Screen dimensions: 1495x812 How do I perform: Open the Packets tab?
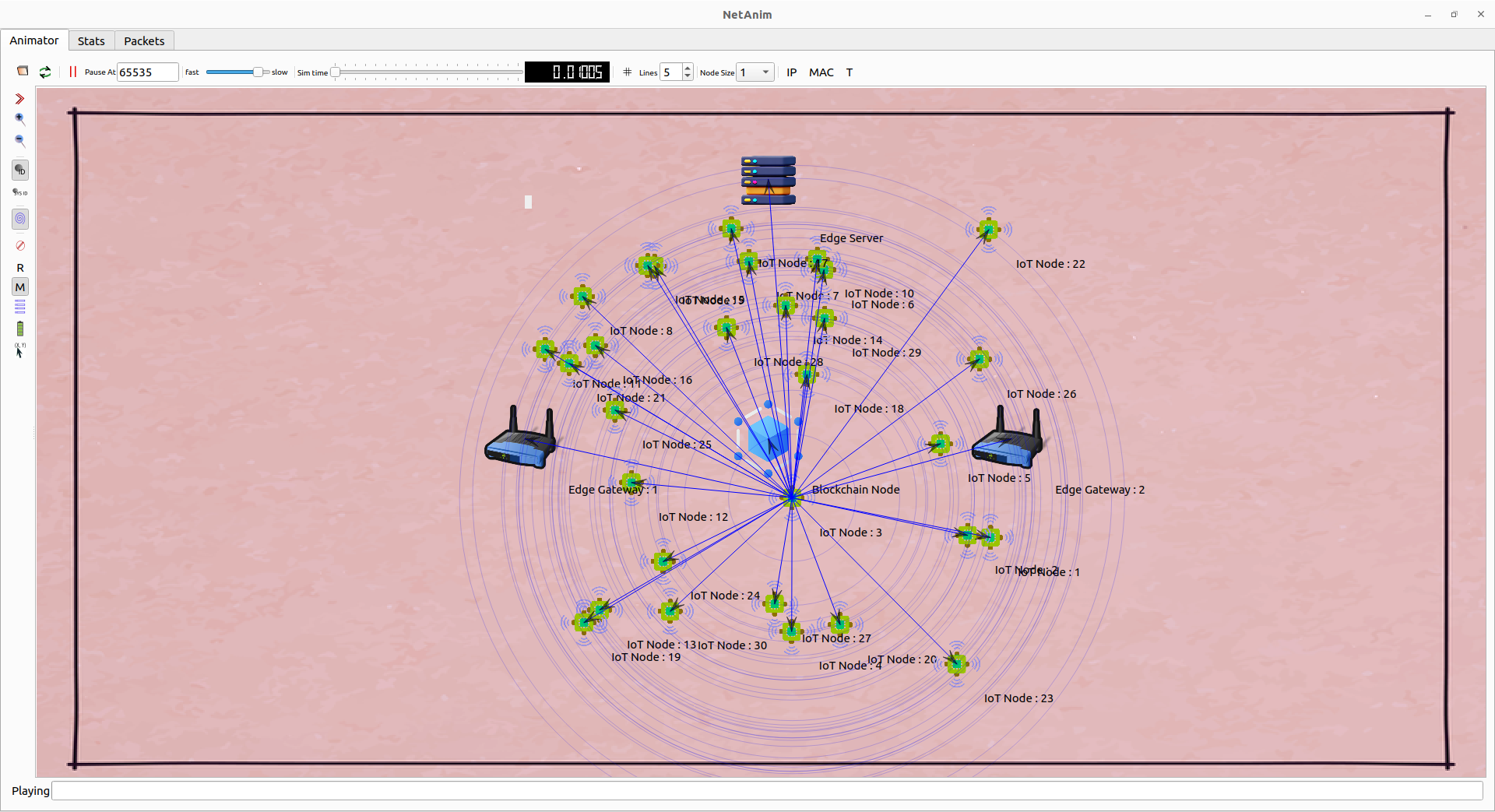144,41
